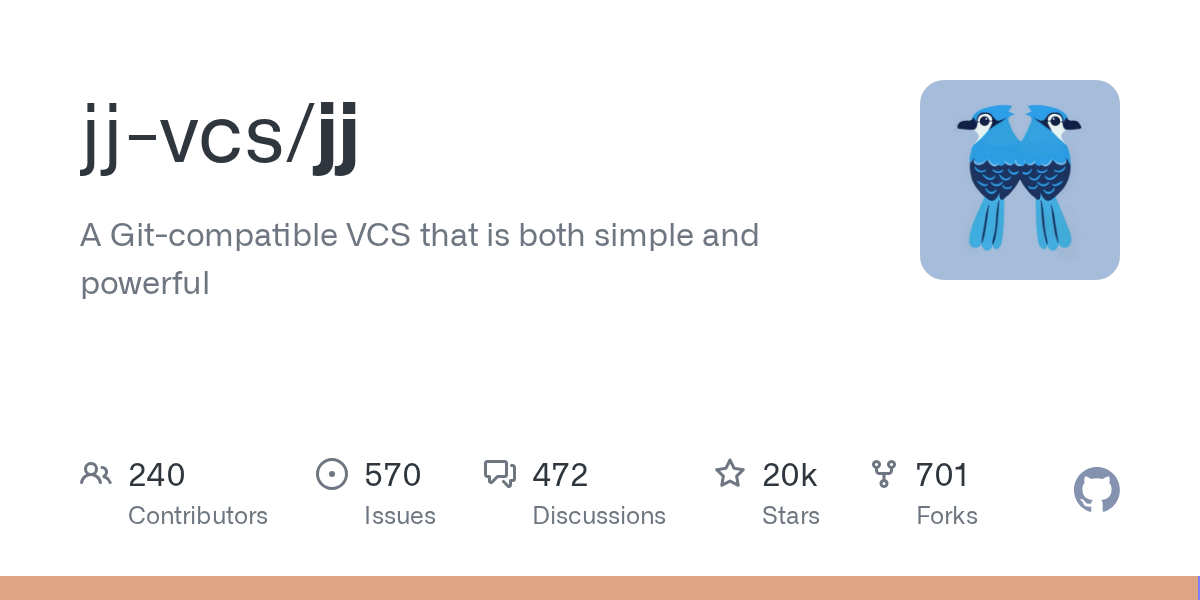Click the 701 forks count
This screenshot has height=600, width=1200.
point(942,475)
